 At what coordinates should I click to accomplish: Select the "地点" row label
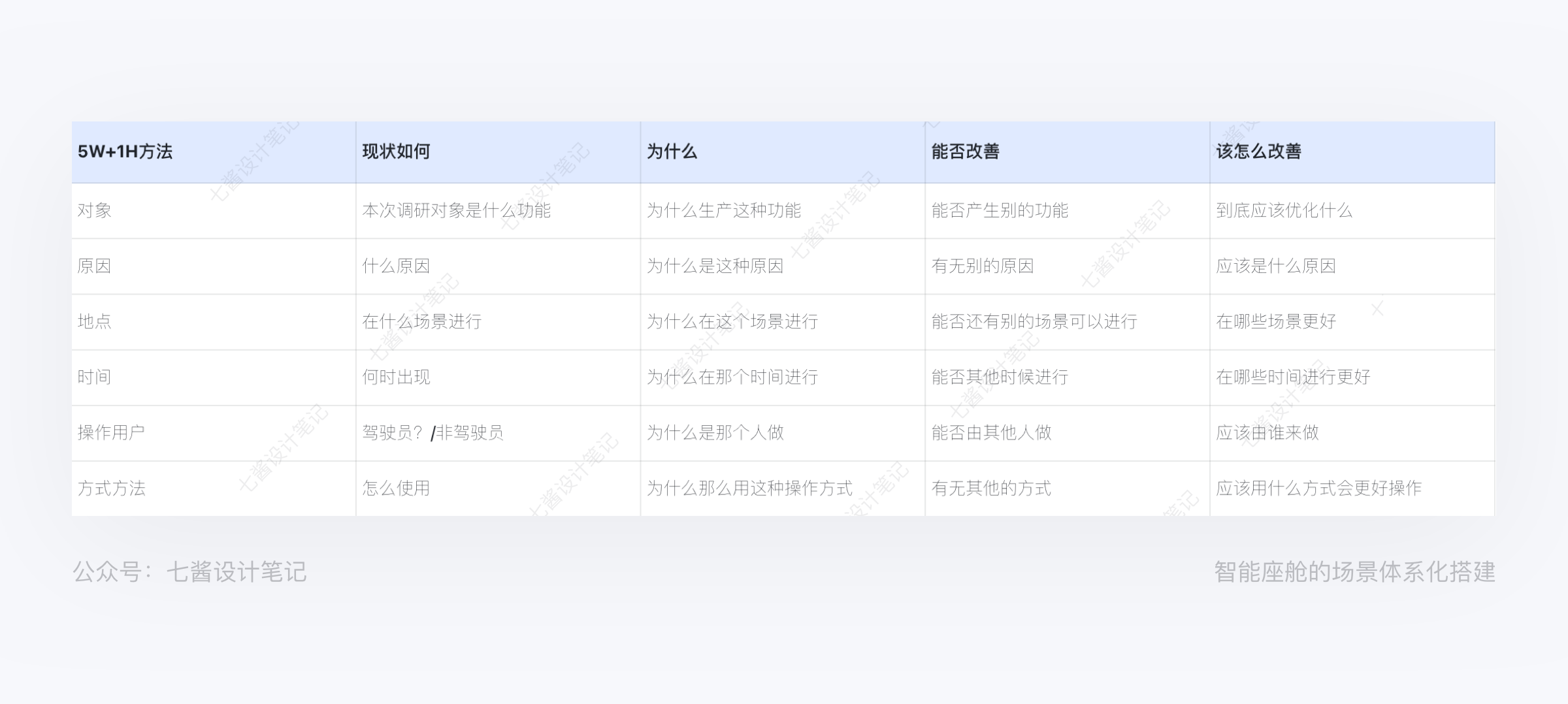point(214,321)
